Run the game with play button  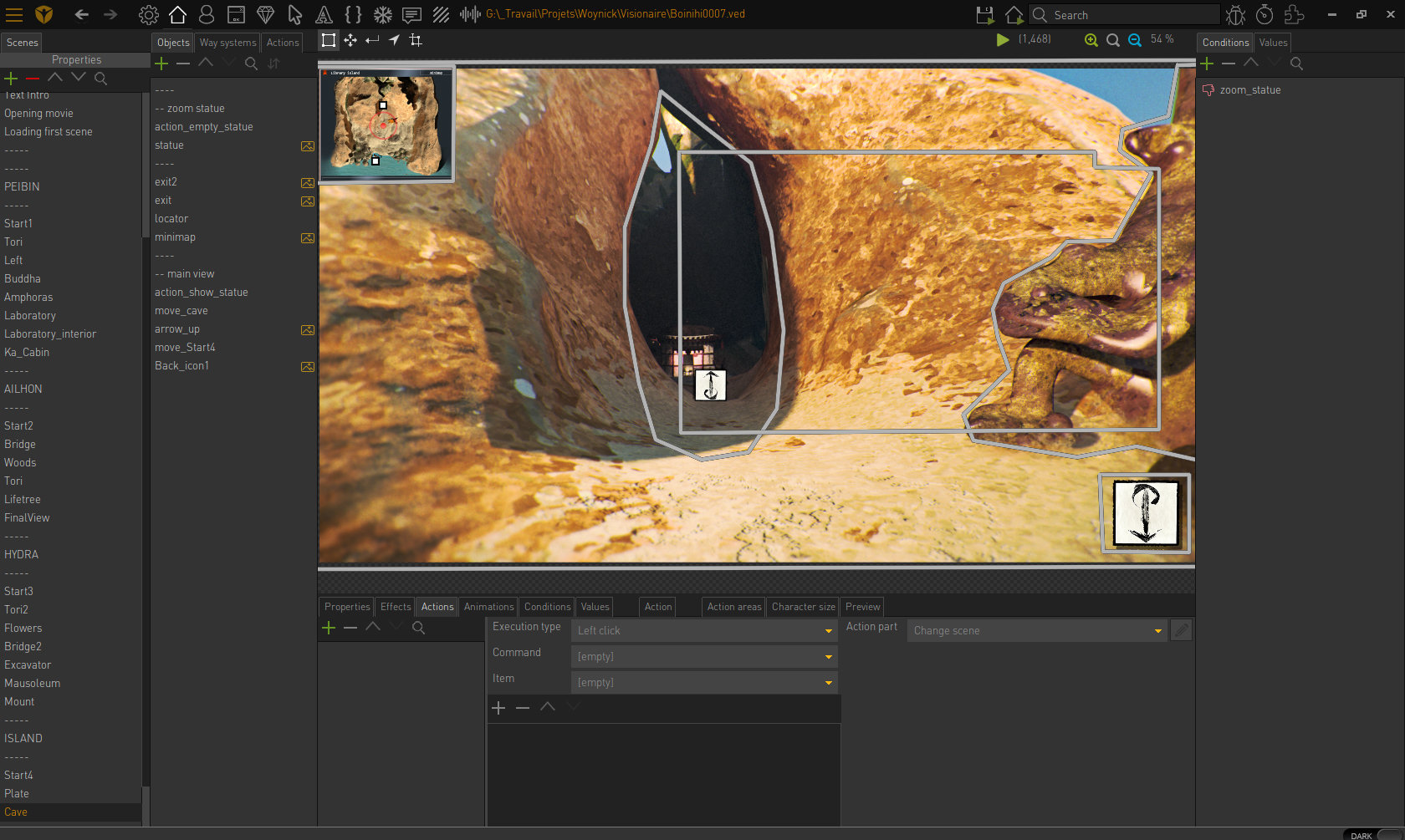[1002, 40]
